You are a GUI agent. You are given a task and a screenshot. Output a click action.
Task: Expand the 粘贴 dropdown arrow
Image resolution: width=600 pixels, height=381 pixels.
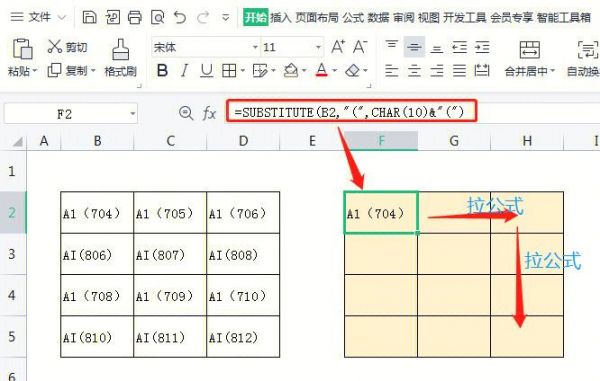pos(35,71)
